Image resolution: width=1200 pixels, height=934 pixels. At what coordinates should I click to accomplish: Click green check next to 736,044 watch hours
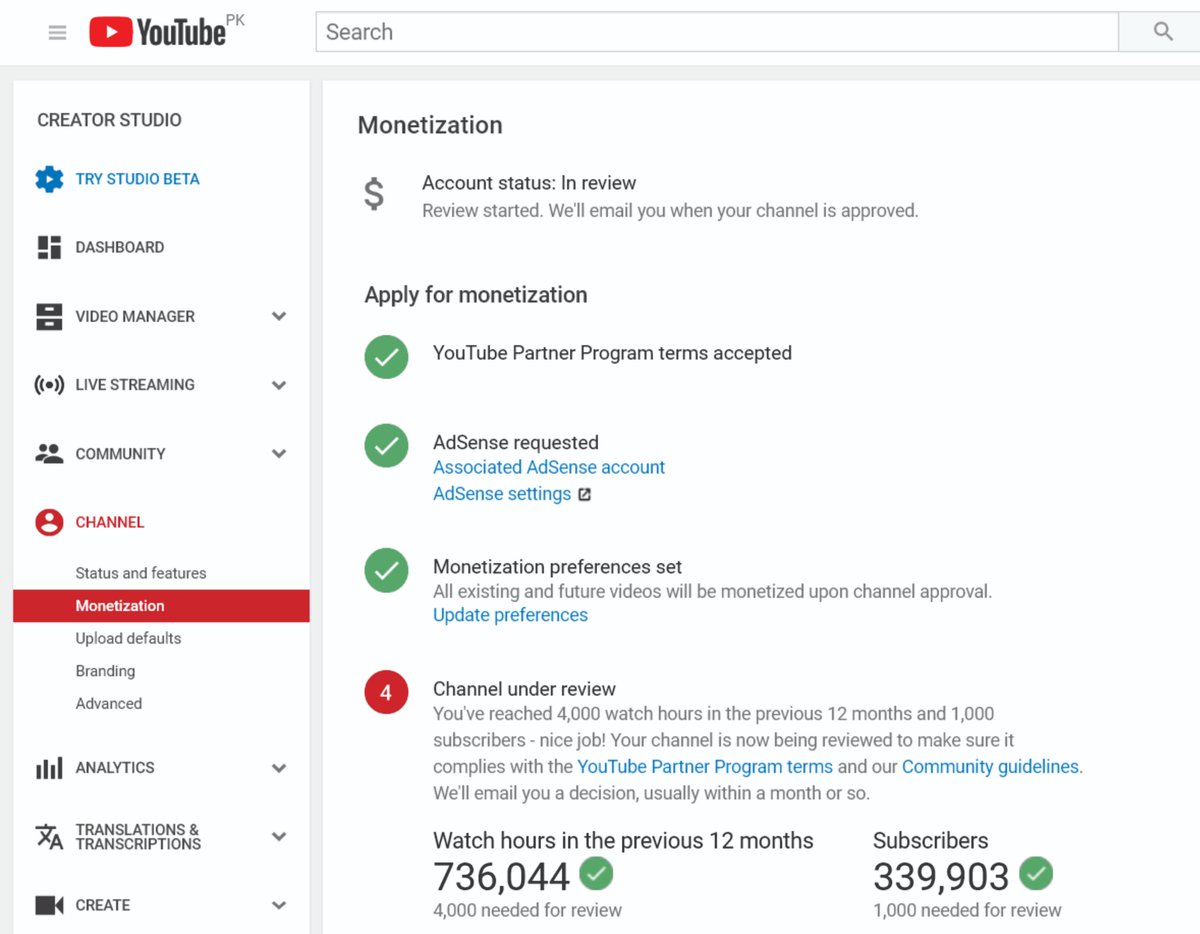[x=596, y=874]
